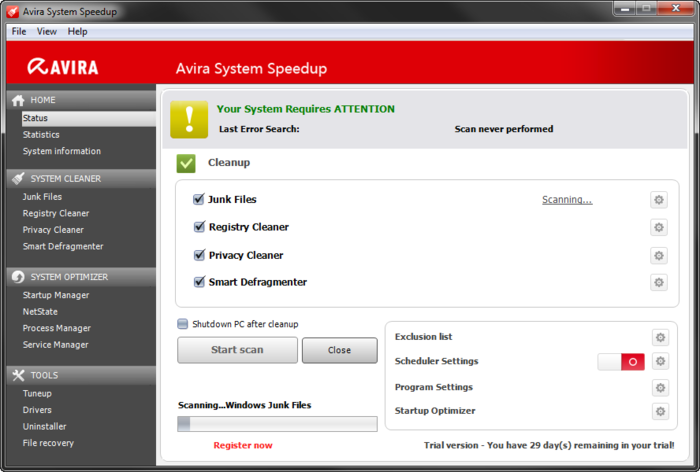This screenshot has width=700, height=472.
Task: Click the Avira logo in red banner
Action: point(62,67)
